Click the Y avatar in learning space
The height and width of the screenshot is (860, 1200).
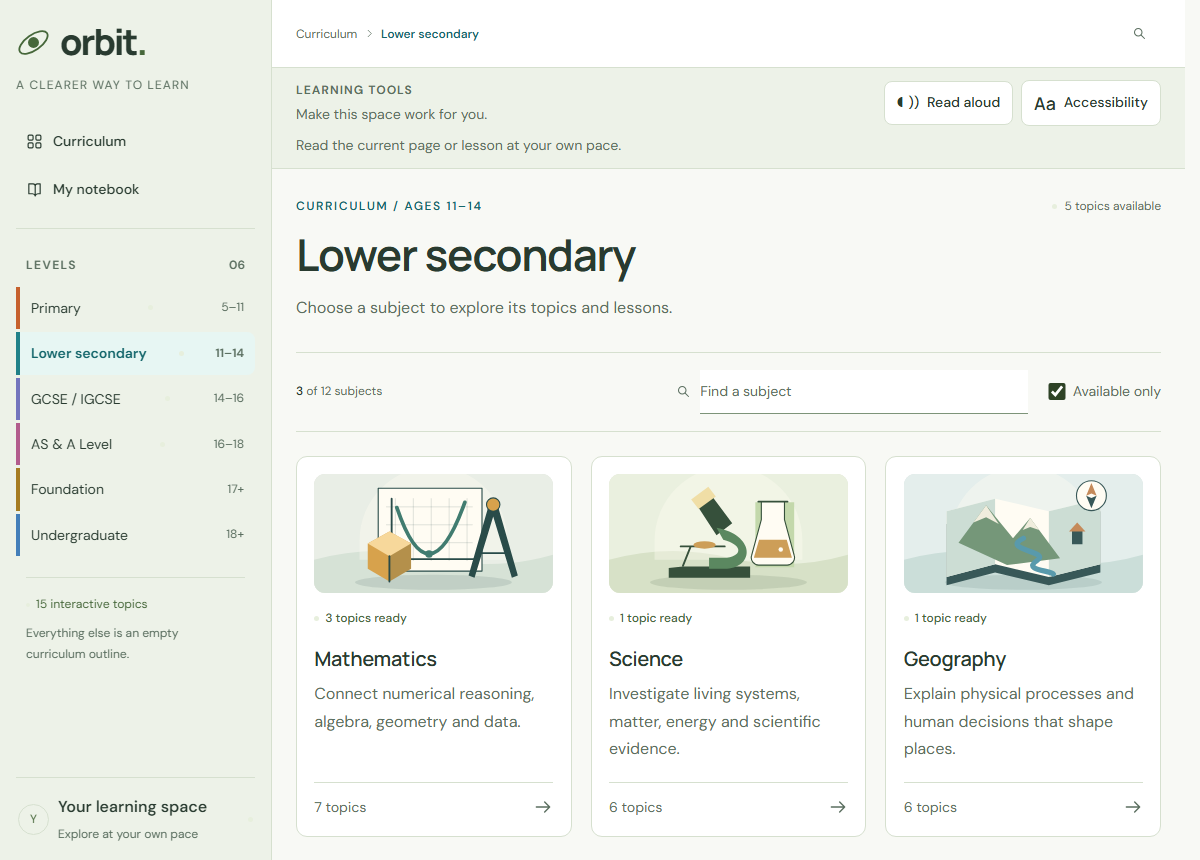tap(33, 819)
